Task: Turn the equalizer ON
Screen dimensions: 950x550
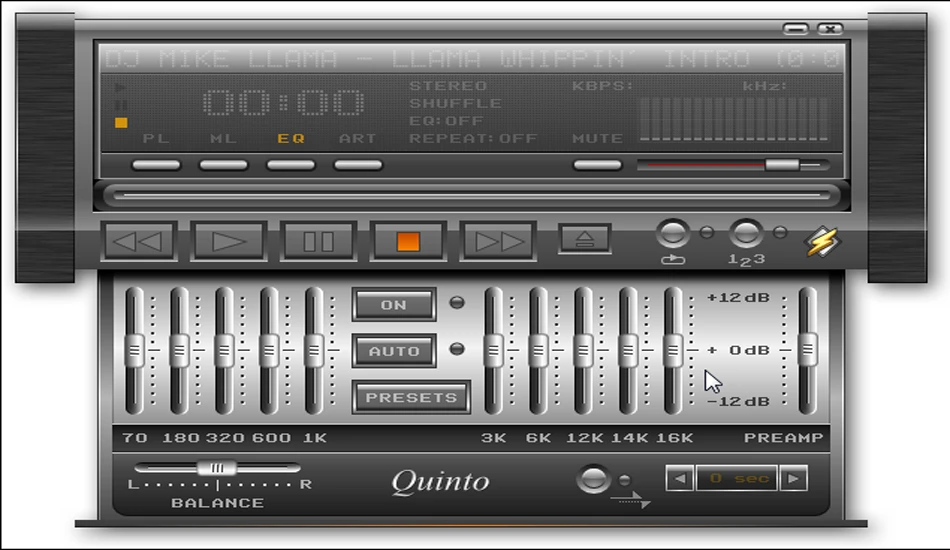Action: click(394, 305)
